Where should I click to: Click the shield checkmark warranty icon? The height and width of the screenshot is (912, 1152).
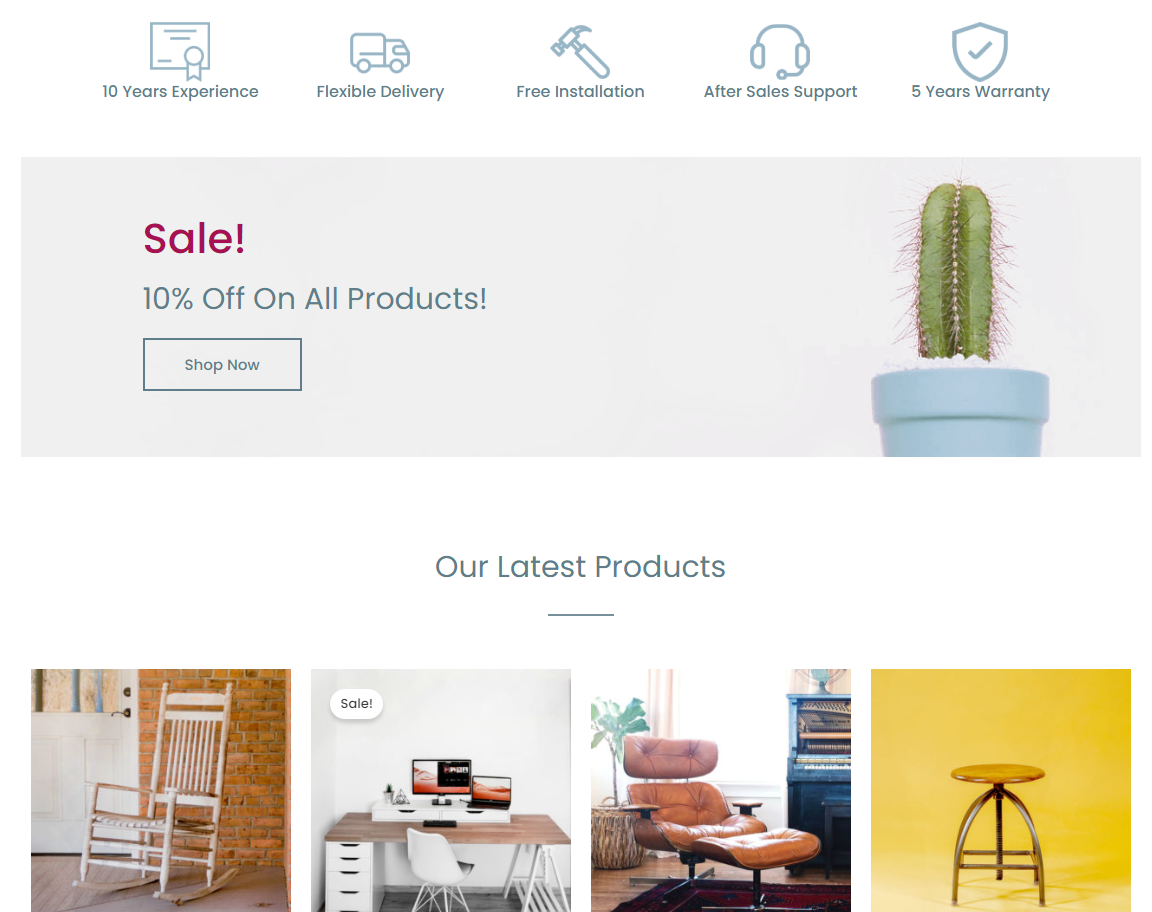tap(980, 51)
